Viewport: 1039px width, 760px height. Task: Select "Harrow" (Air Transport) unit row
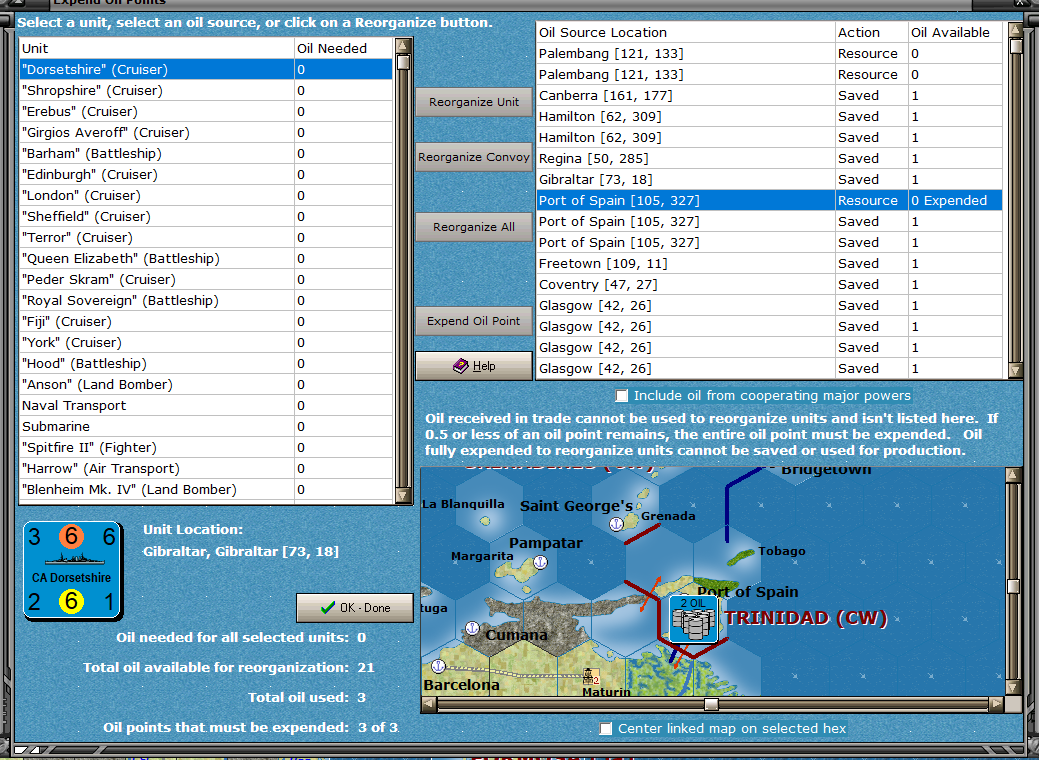206,468
